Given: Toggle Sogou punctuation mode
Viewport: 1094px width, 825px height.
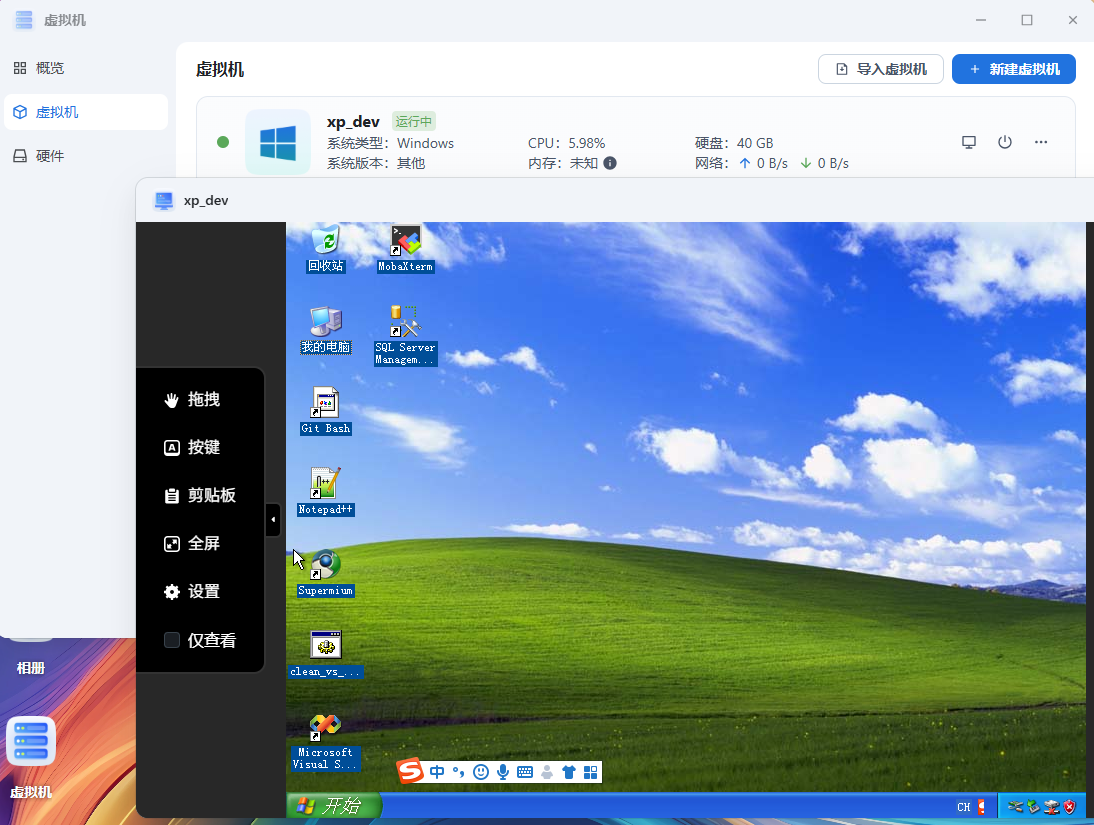Looking at the screenshot, I should (458, 772).
